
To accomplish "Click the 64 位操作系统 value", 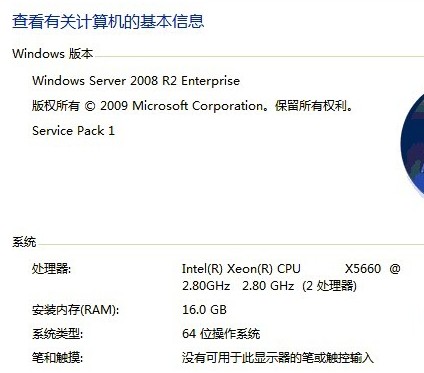I will tap(221, 334).
